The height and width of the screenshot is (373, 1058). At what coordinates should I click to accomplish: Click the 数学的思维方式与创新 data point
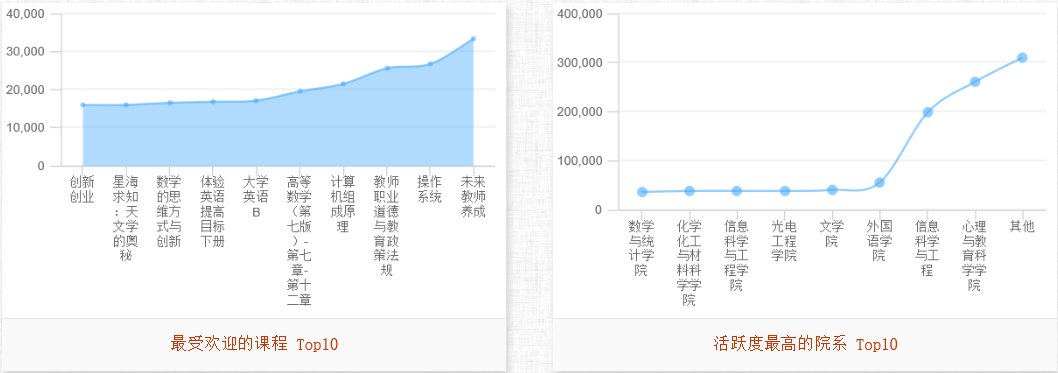[x=169, y=103]
